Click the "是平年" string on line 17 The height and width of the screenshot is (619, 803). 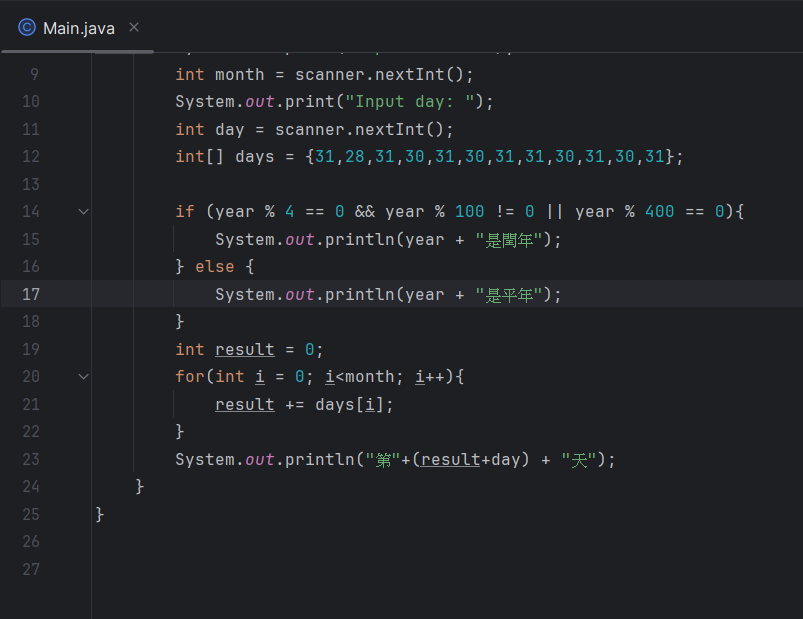tap(509, 295)
